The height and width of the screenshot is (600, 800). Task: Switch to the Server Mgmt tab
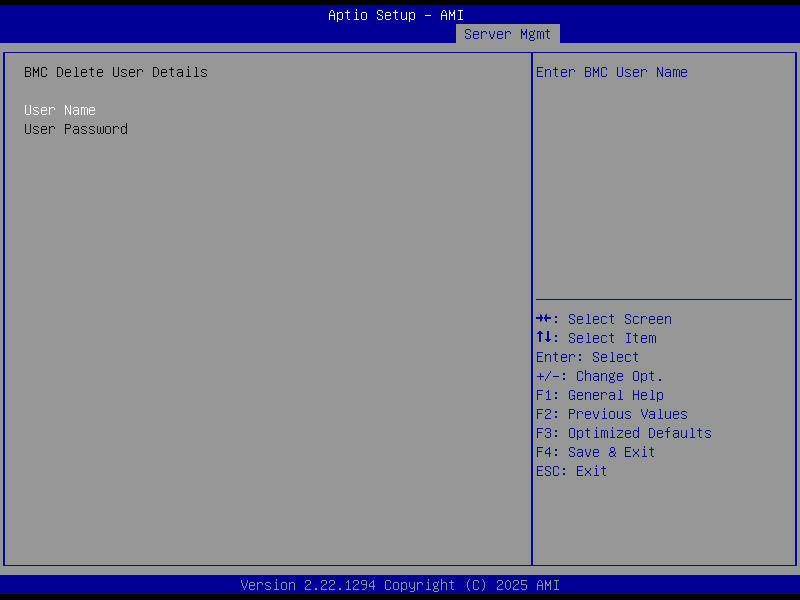[x=507, y=33]
